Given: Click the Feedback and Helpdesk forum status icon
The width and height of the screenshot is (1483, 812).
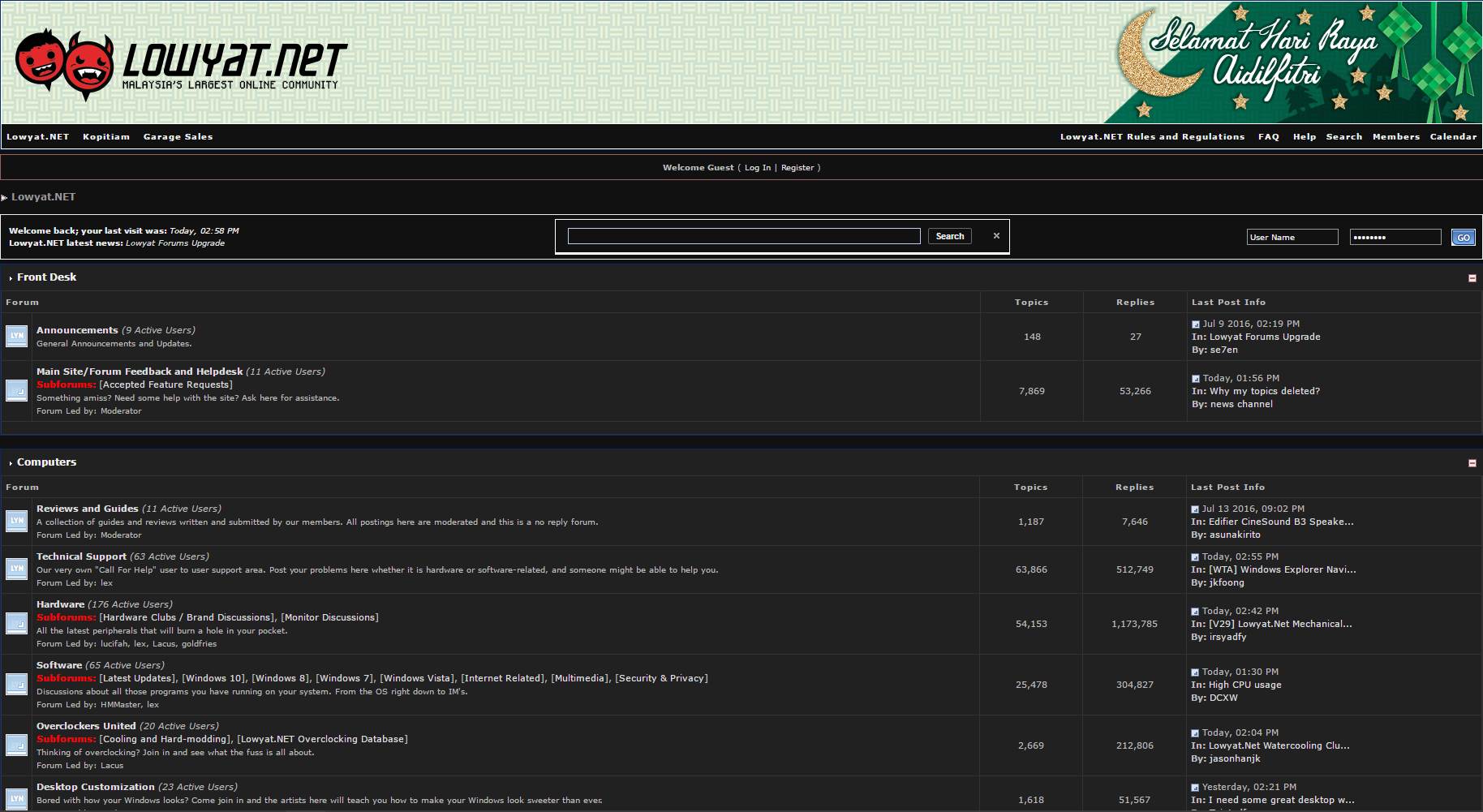Looking at the screenshot, I should pos(17,390).
